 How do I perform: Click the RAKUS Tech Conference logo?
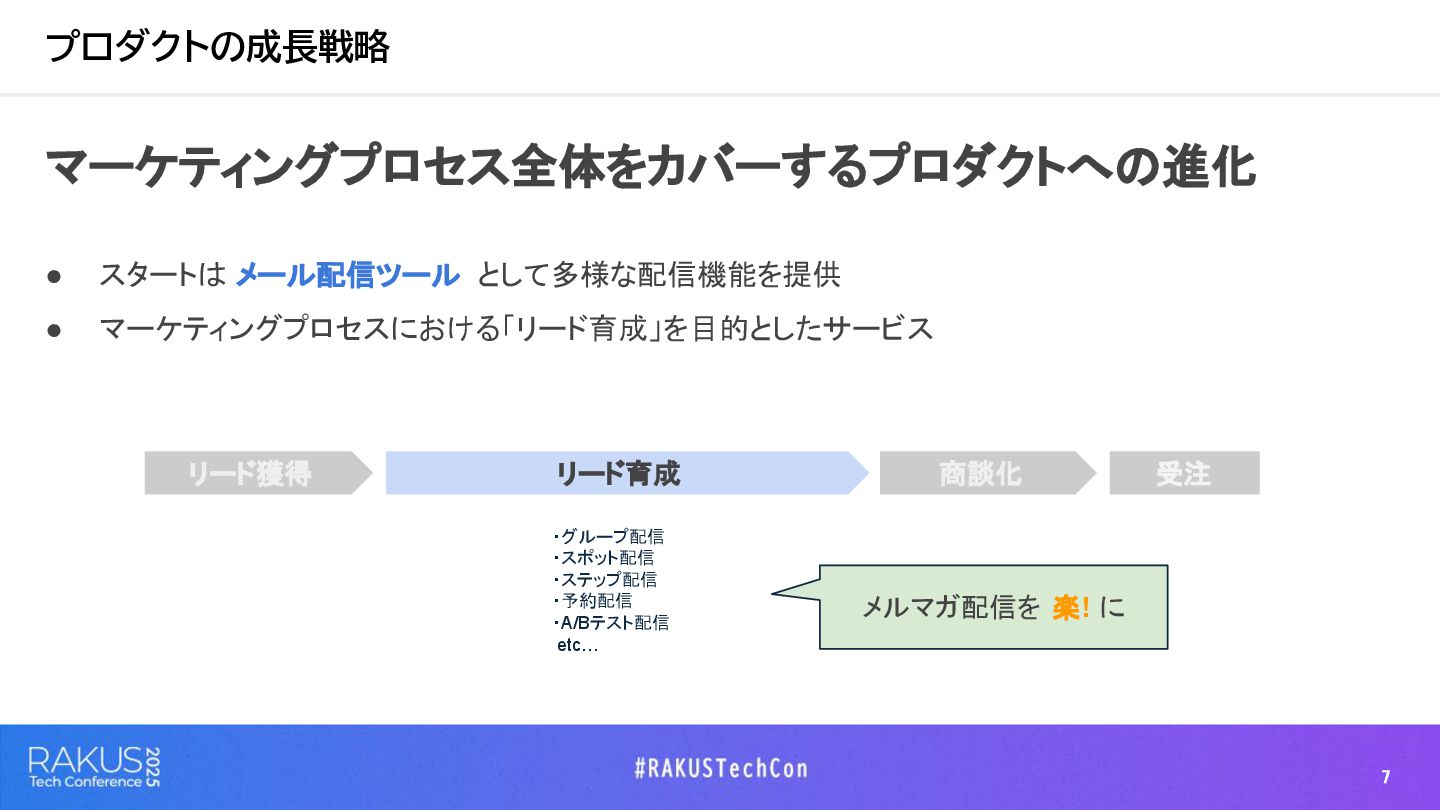coord(94,767)
